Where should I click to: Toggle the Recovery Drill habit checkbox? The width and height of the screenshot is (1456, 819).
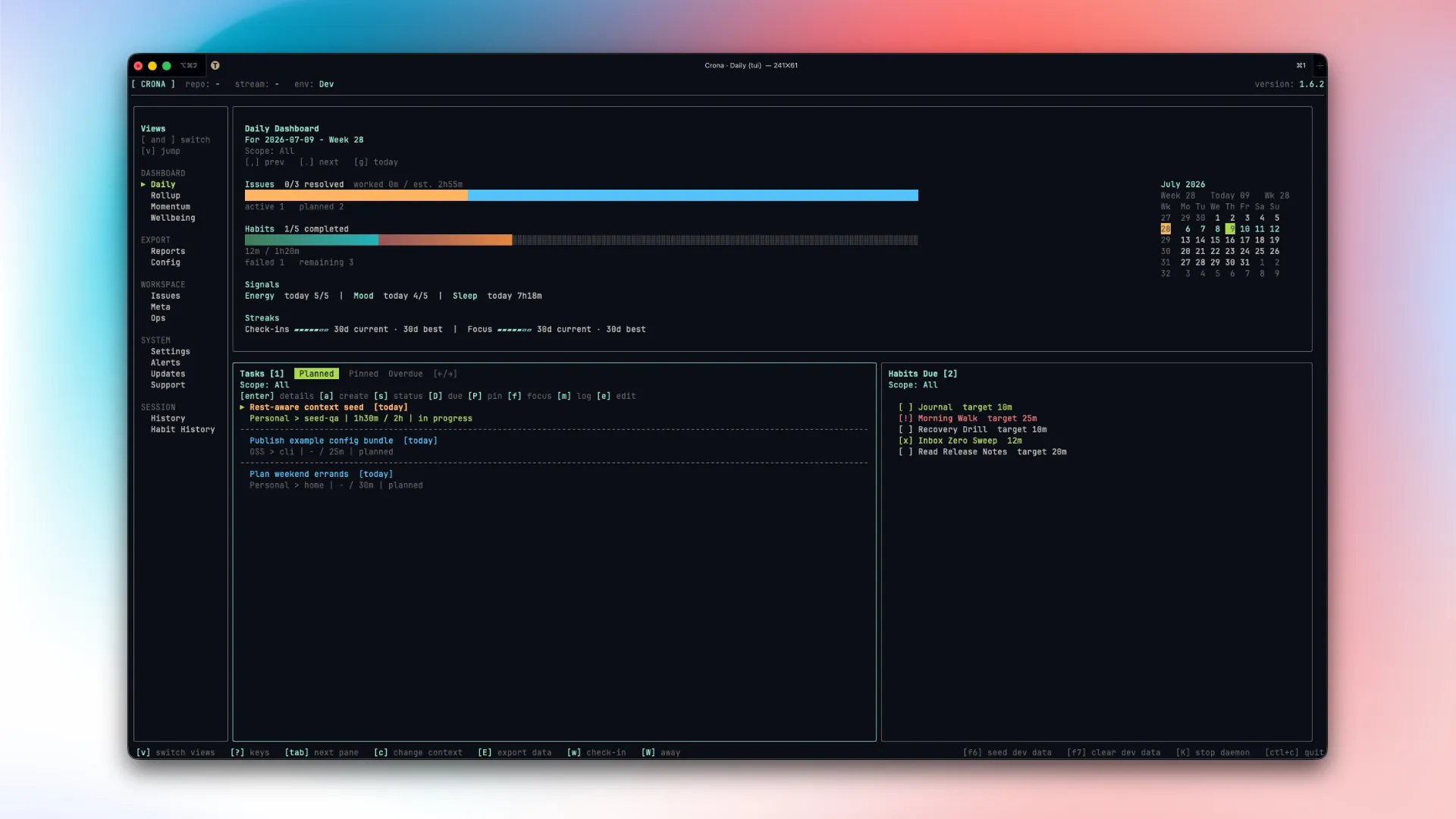[x=905, y=429]
